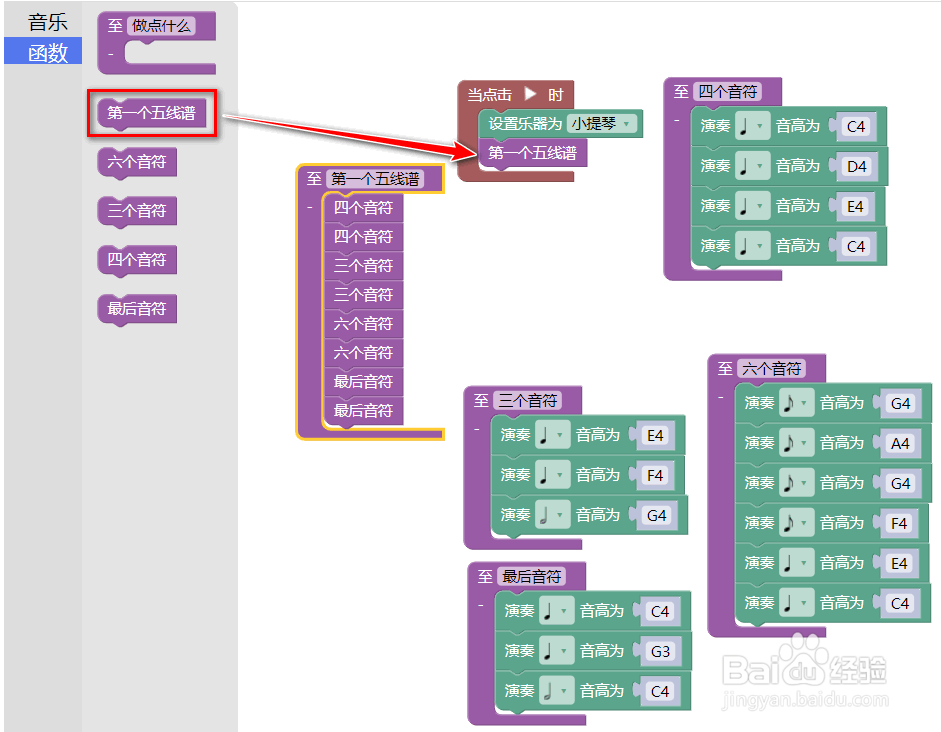Edit the C4 pitch value in 六个音符
This screenshot has width=941, height=732.
point(900,603)
